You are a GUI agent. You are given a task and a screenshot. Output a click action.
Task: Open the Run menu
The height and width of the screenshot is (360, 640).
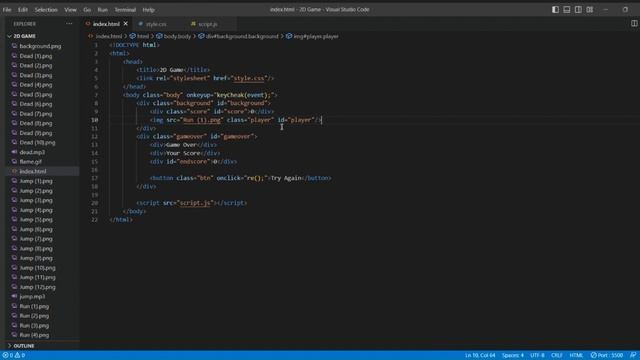[x=102, y=9]
